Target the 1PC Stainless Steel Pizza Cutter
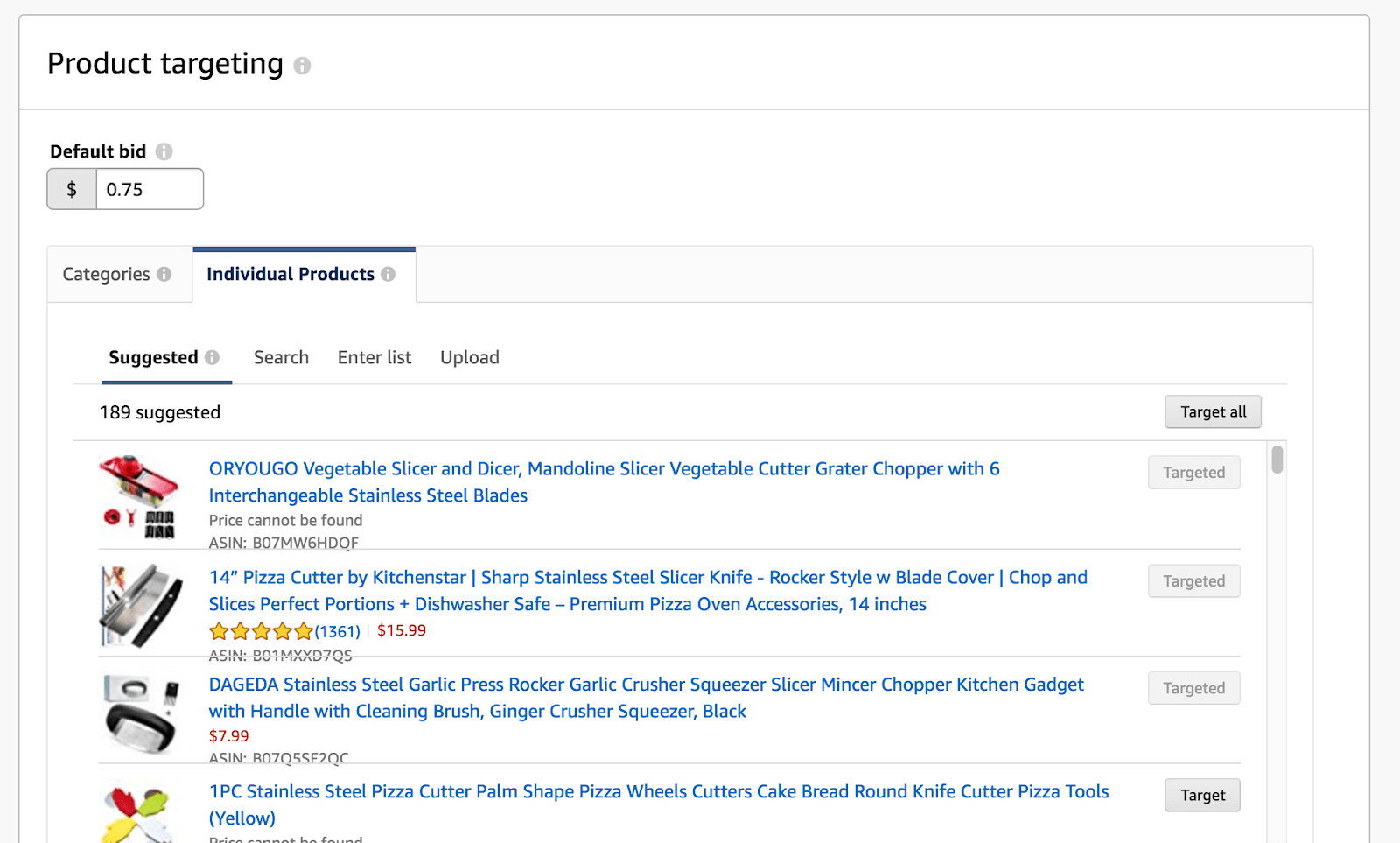The image size is (1400, 843). coord(1202,795)
